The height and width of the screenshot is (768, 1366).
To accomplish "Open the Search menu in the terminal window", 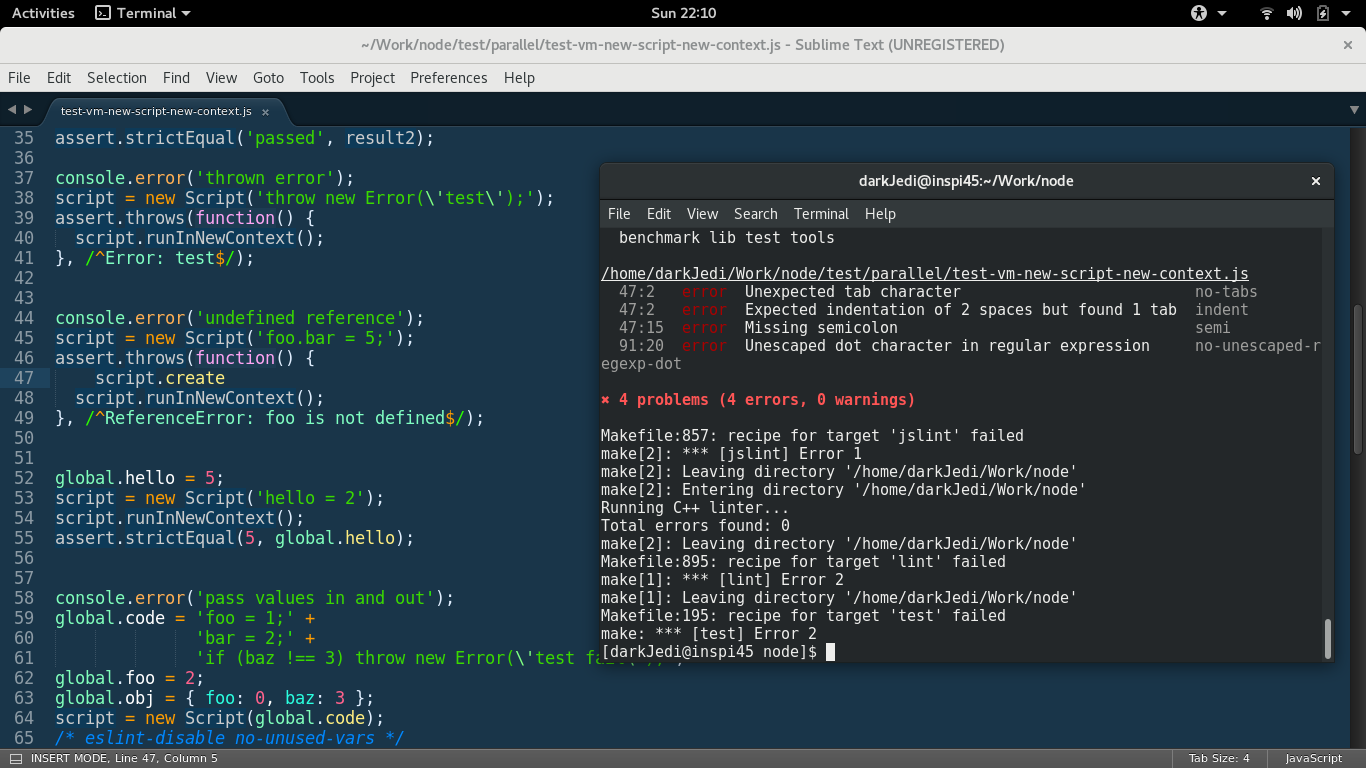I will (x=755, y=214).
